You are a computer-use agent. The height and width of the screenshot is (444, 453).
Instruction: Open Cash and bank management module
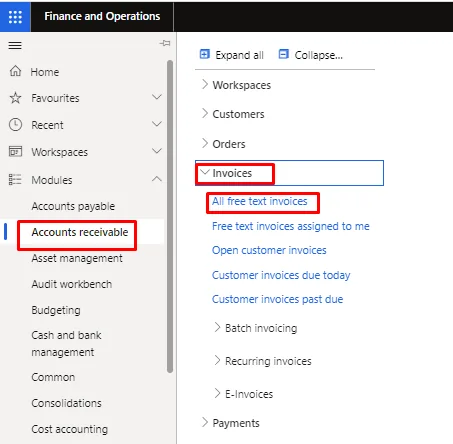66,344
